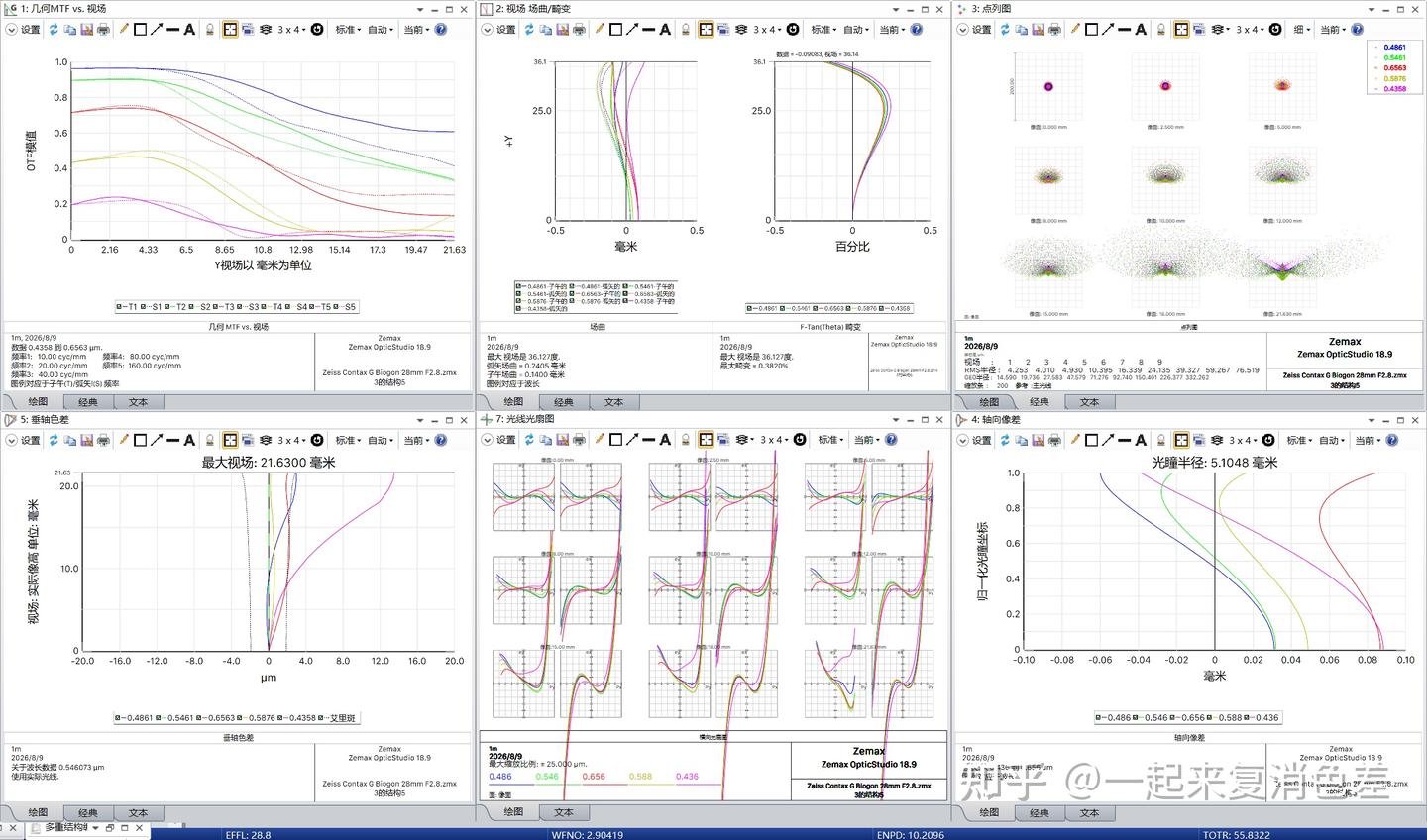Save the Spot Diagram graphic

point(1038,30)
